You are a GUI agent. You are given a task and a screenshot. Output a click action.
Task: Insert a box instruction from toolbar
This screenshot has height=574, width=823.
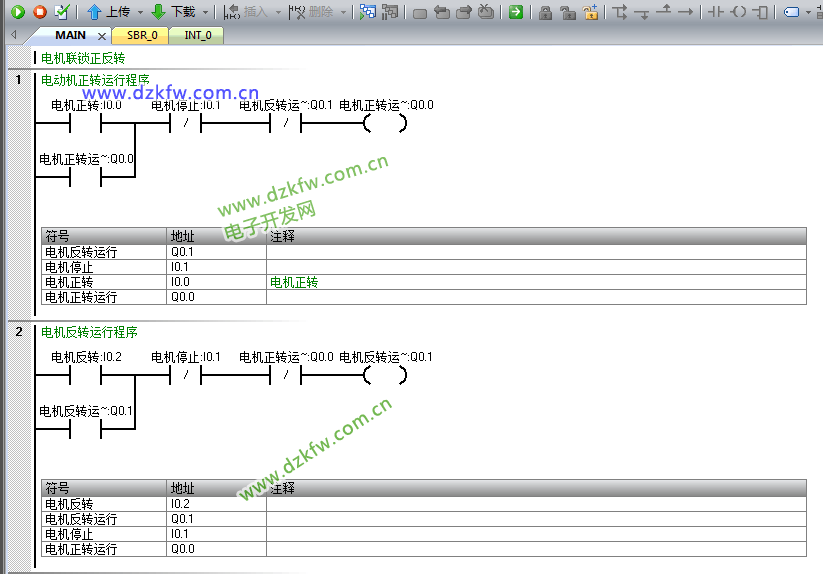click(x=761, y=12)
